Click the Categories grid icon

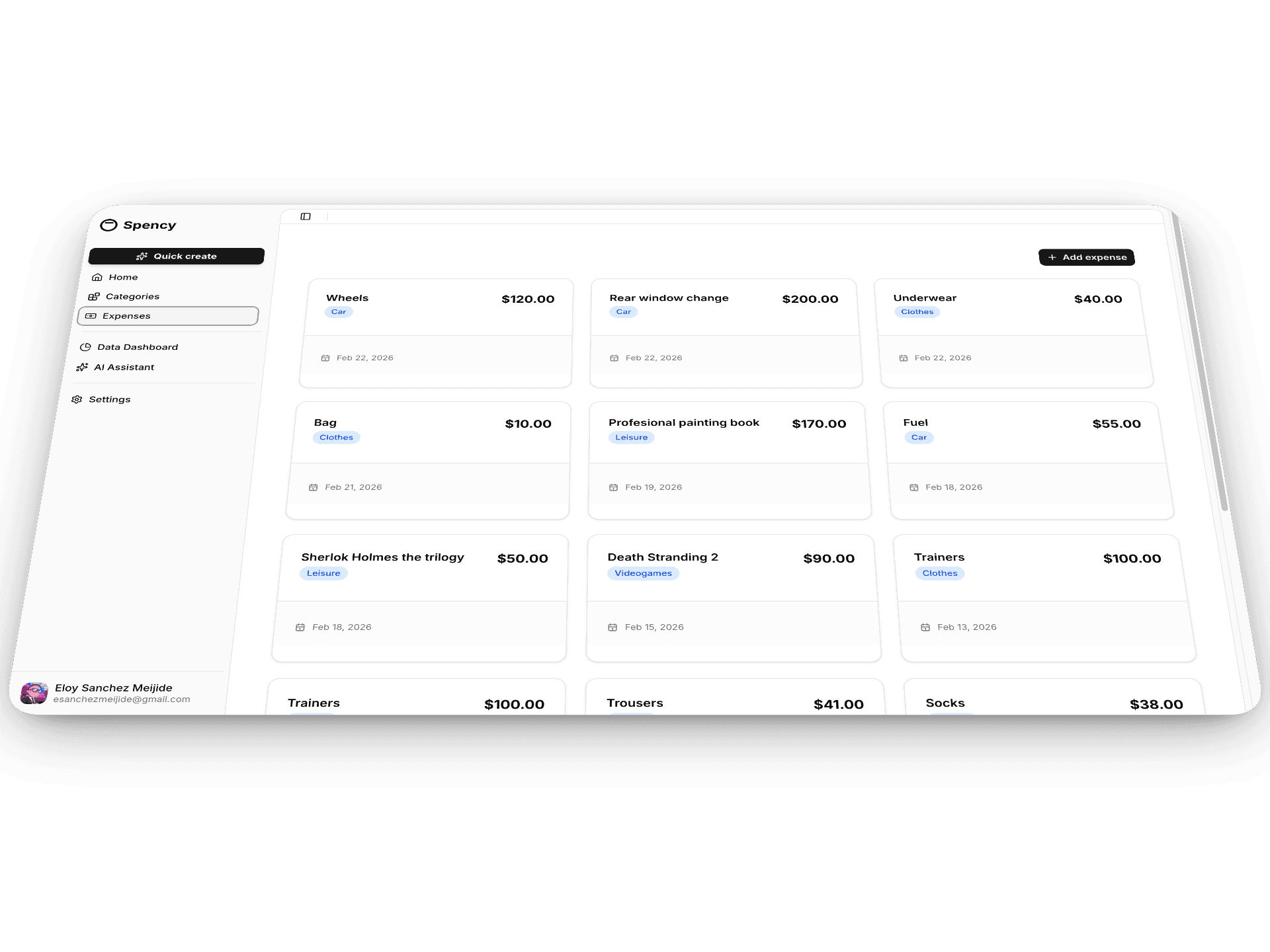tap(93, 296)
